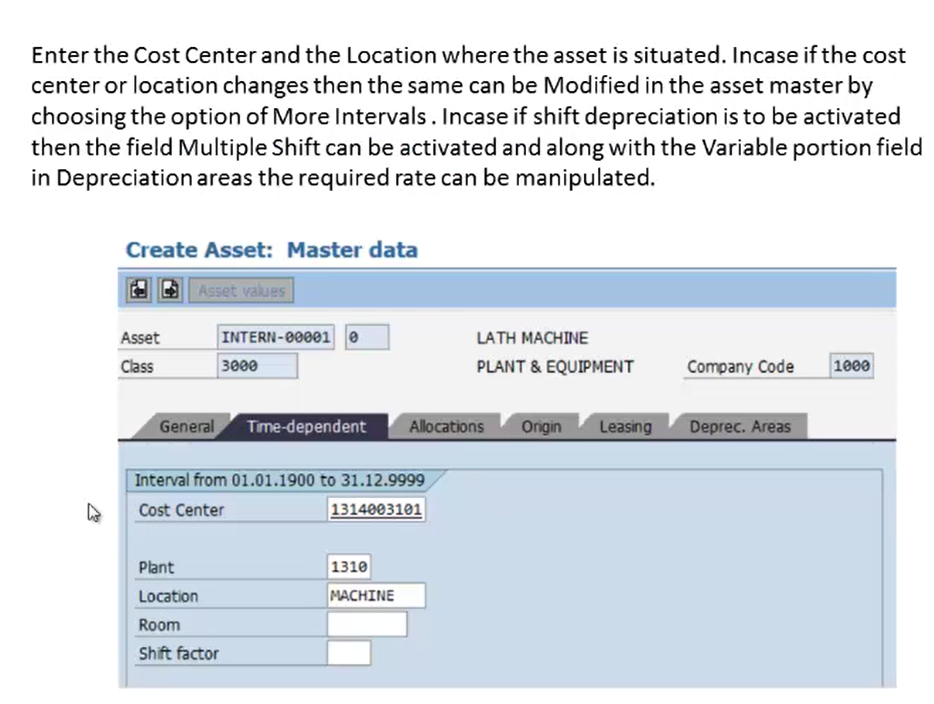Open the General tab
This screenshot has height=704, width=934.
tap(186, 426)
